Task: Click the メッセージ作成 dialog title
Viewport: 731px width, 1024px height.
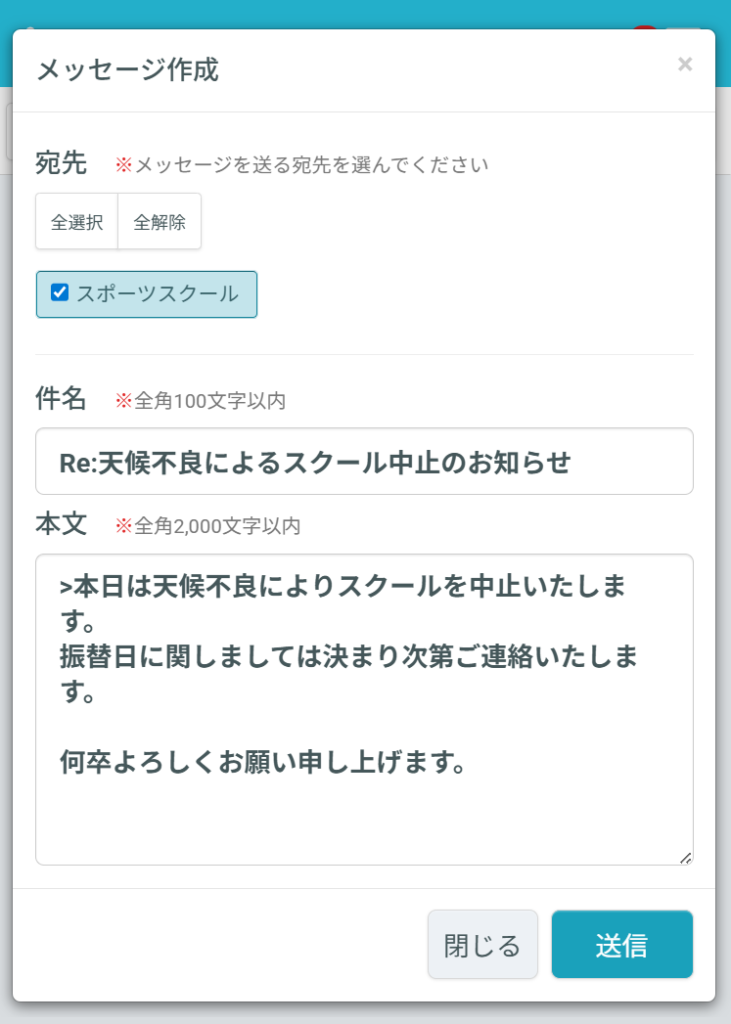Action: coord(127,71)
